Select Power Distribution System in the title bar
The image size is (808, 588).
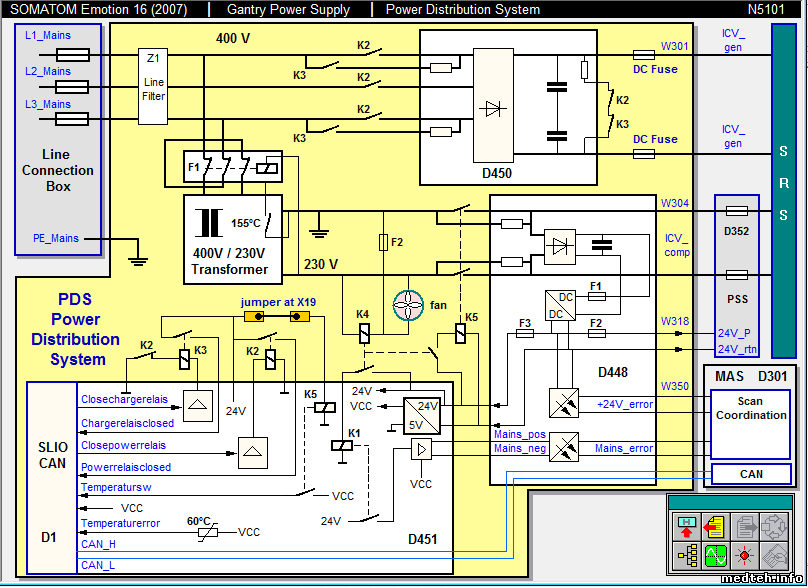click(462, 10)
